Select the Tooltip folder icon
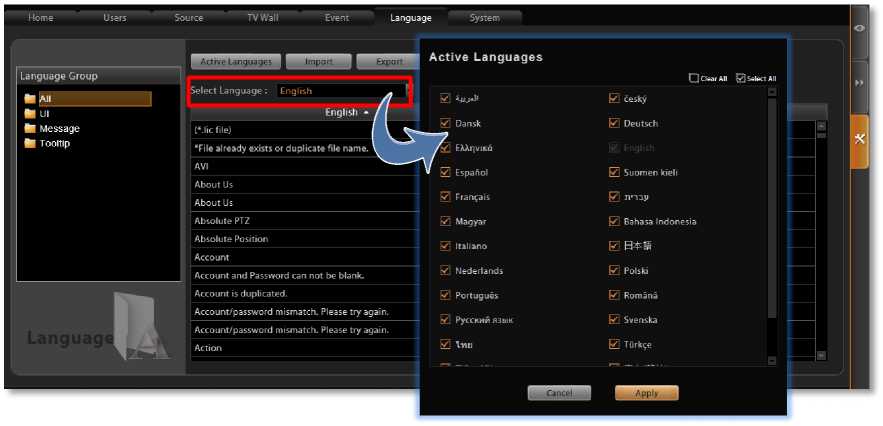The width and height of the screenshot is (883, 426). pos(31,143)
